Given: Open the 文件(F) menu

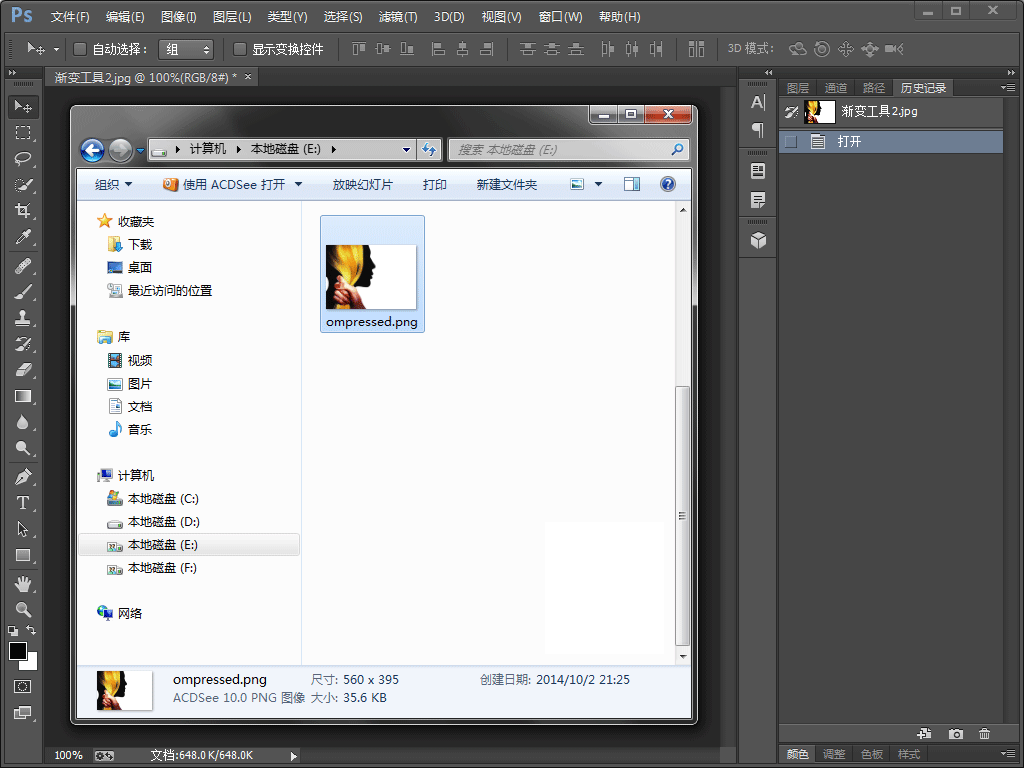Looking at the screenshot, I should 70,17.
